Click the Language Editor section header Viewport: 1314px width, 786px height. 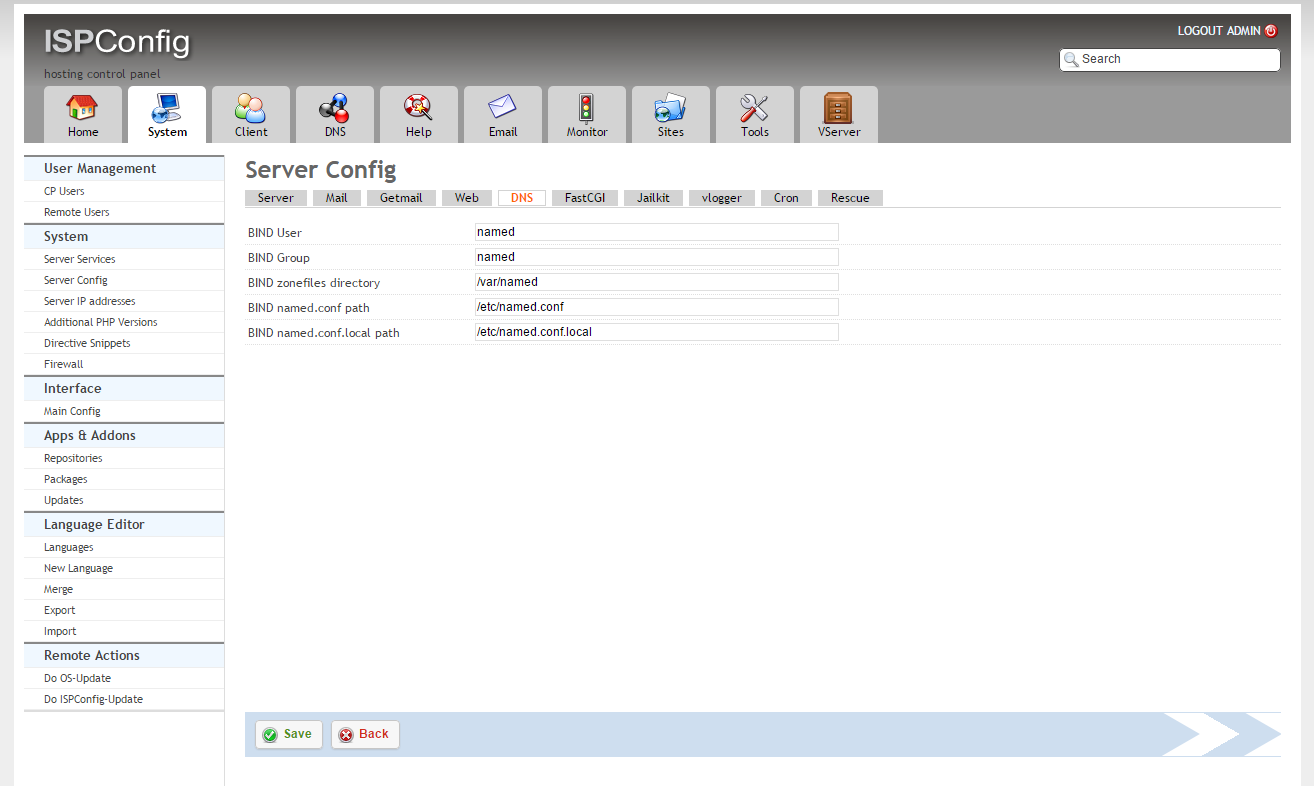point(94,525)
